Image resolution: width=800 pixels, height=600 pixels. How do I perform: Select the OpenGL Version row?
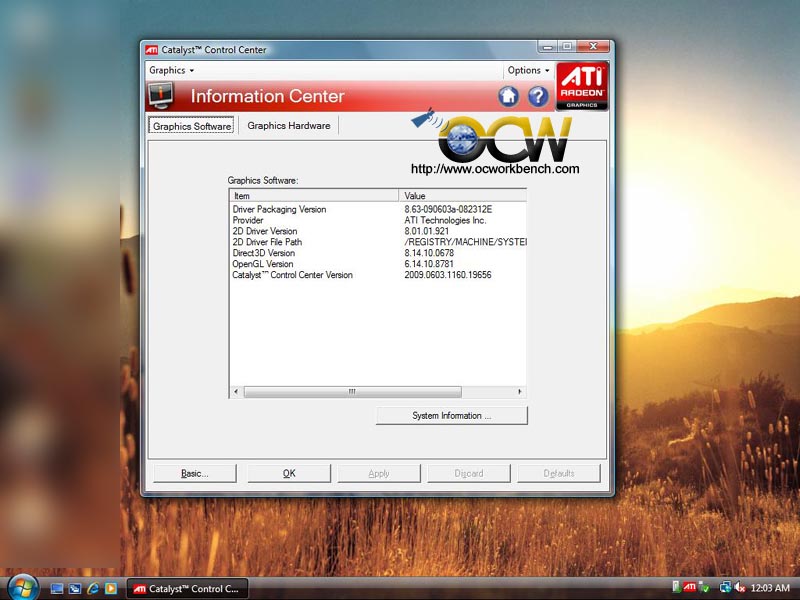[x=378, y=264]
